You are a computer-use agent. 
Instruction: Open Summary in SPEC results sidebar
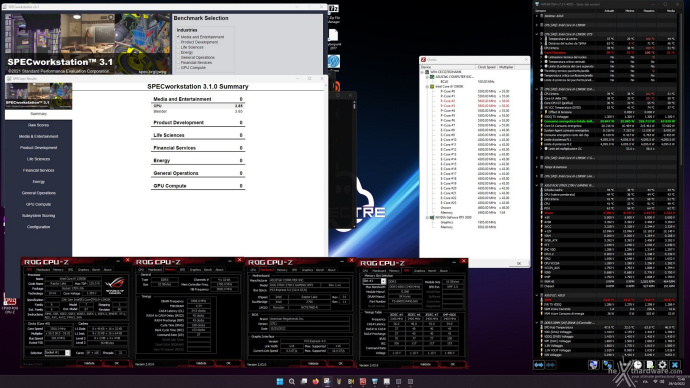(x=38, y=113)
